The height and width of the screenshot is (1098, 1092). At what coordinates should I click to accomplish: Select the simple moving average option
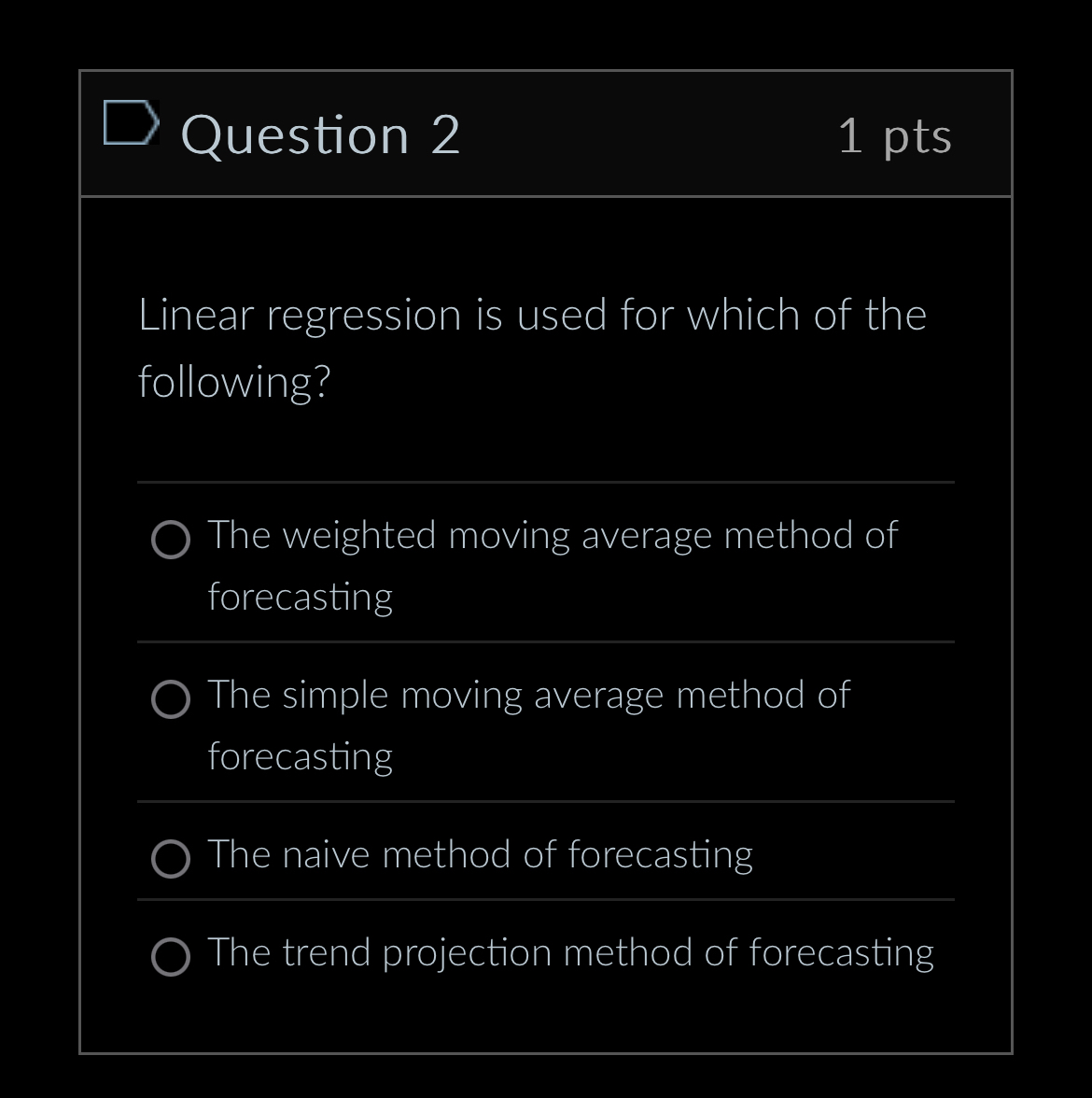(x=528, y=695)
